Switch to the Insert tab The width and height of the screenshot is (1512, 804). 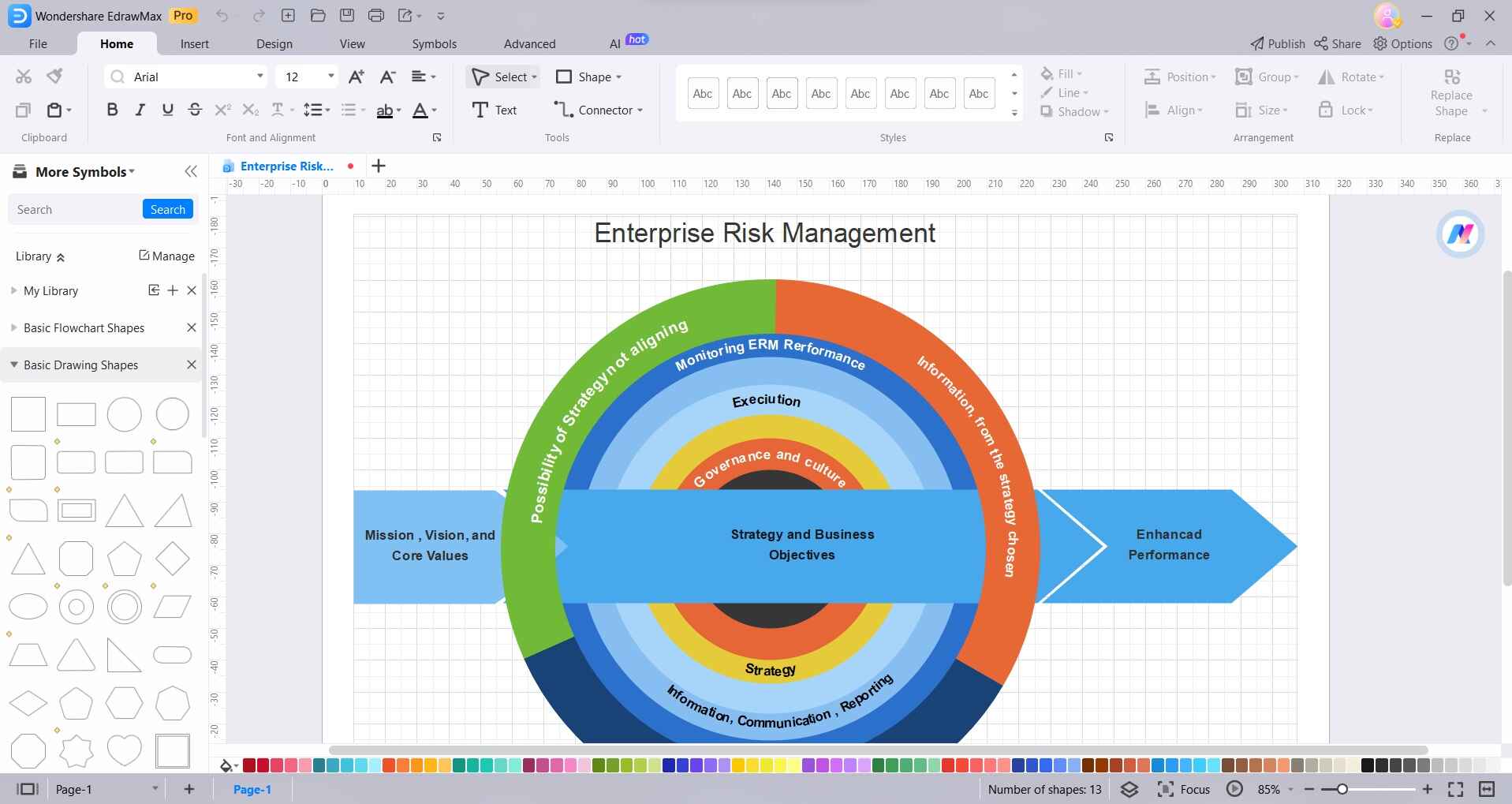195,44
